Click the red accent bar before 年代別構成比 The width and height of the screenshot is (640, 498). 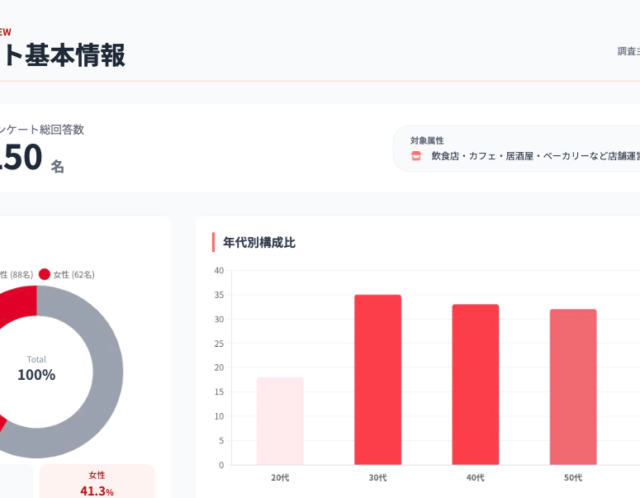point(213,242)
